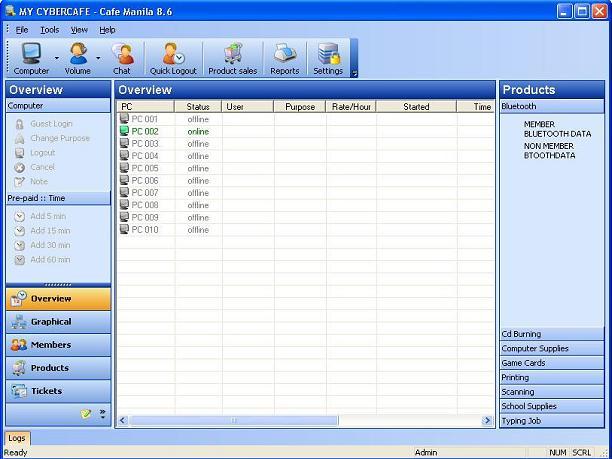Image resolution: width=612 pixels, height=459 pixels.
Task: Click the horizontal scrollbar left arrow
Action: [123, 420]
